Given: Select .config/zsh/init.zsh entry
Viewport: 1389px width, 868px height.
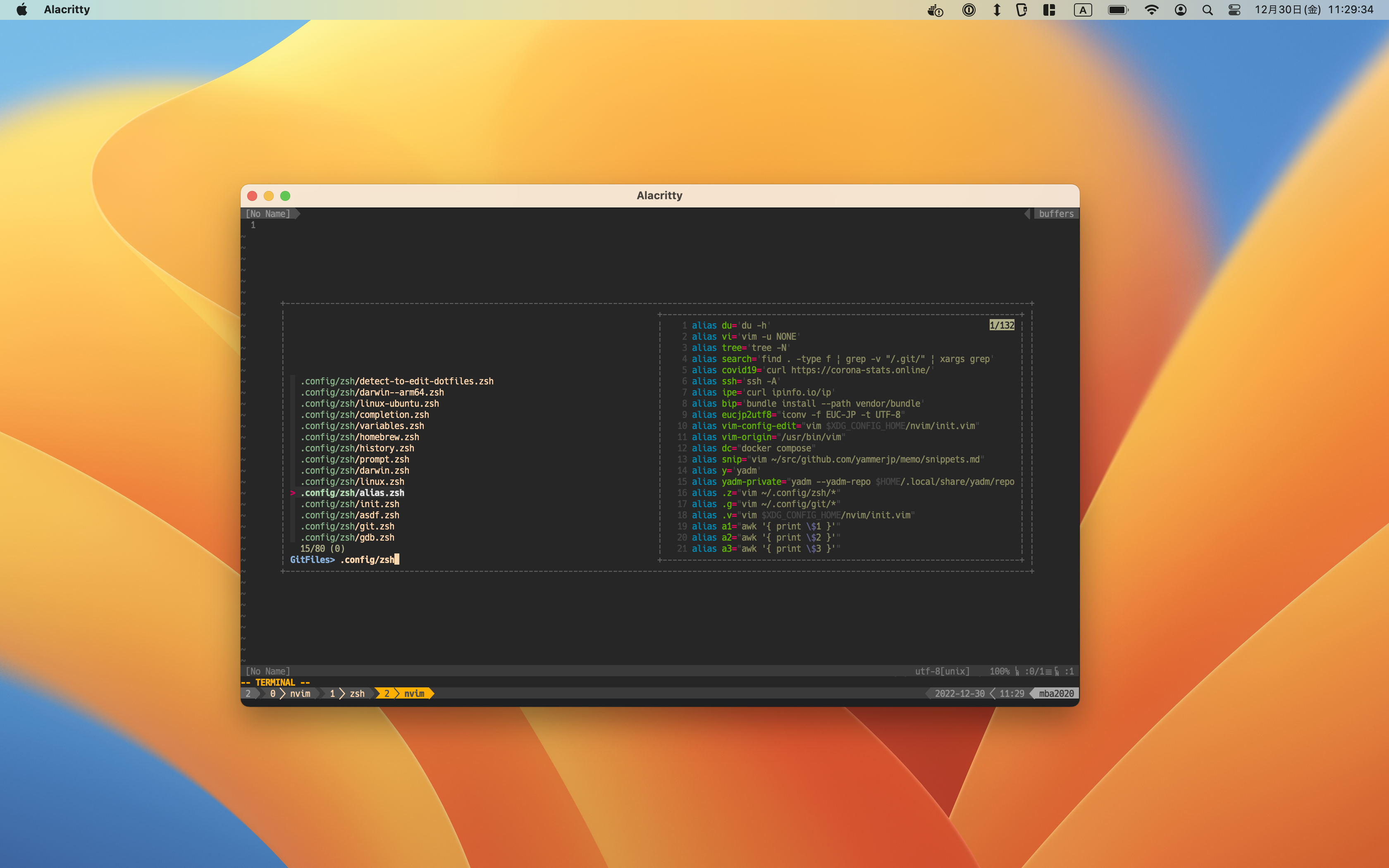Looking at the screenshot, I should click(x=350, y=504).
